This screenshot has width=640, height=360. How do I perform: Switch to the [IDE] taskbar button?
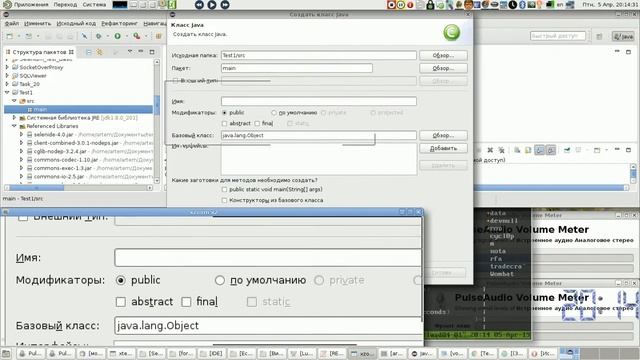pos(212,353)
